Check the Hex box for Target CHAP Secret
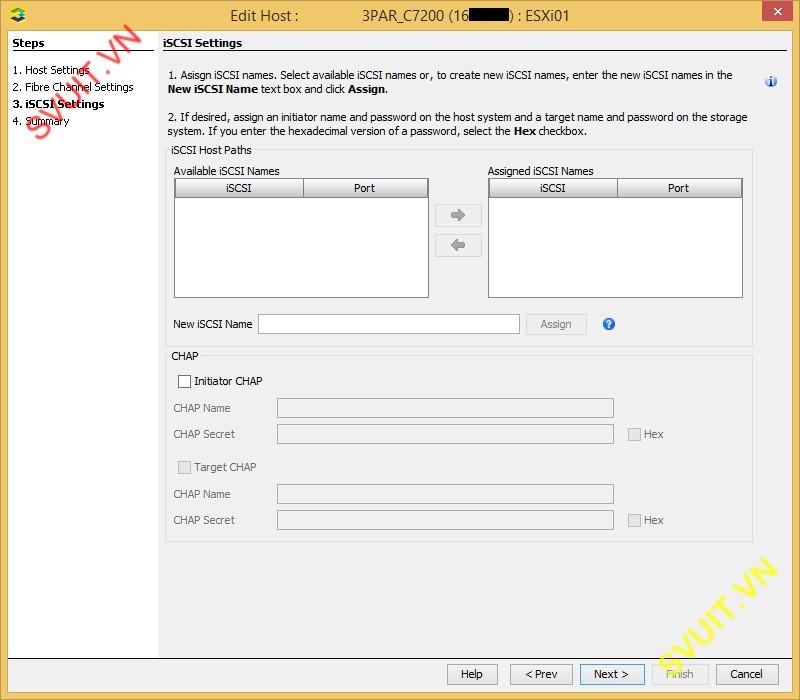The image size is (800, 700). tap(634, 520)
